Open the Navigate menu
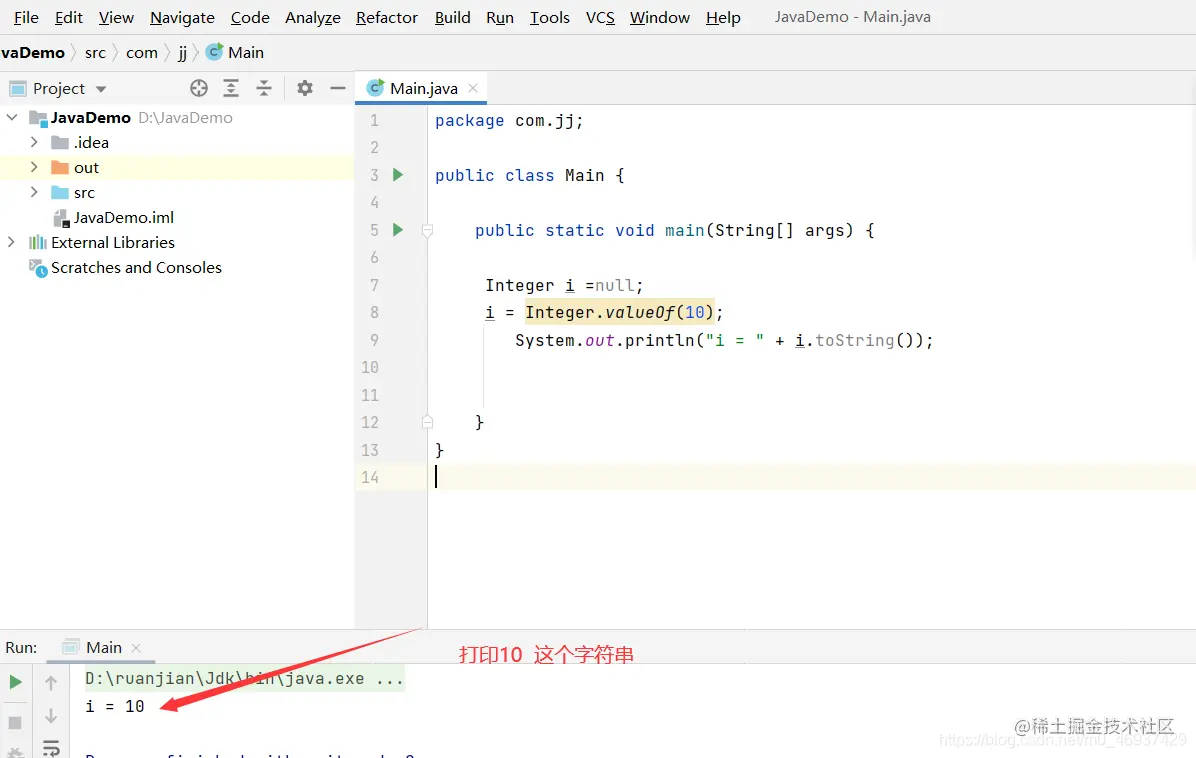This screenshot has height=758, width=1196. pyautogui.click(x=182, y=18)
